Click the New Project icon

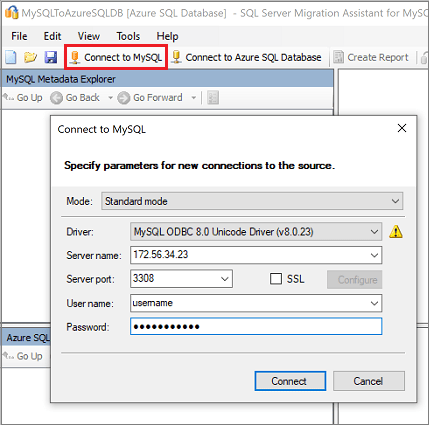click(x=11, y=57)
